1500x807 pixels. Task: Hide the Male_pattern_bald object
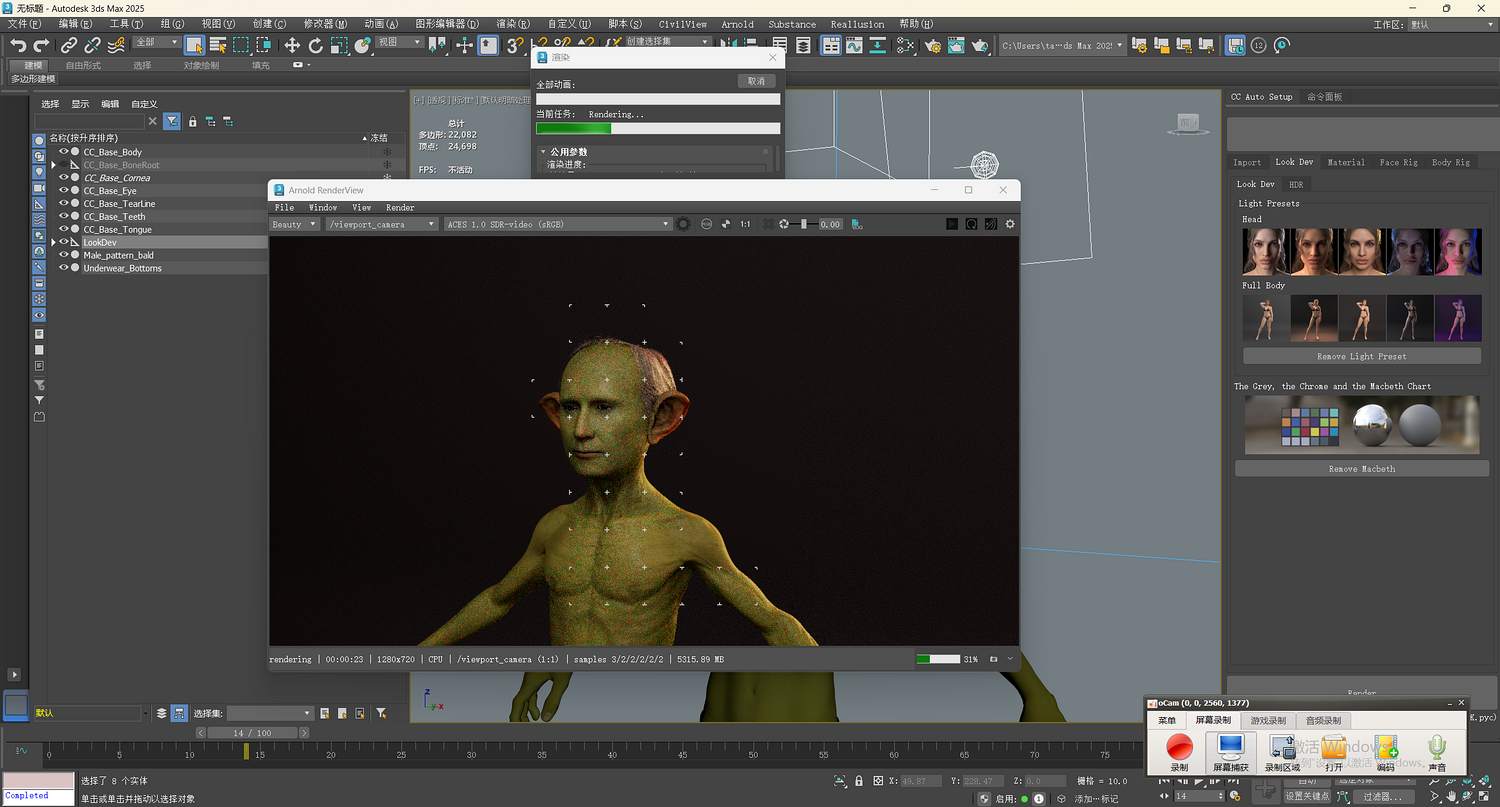tap(64, 255)
